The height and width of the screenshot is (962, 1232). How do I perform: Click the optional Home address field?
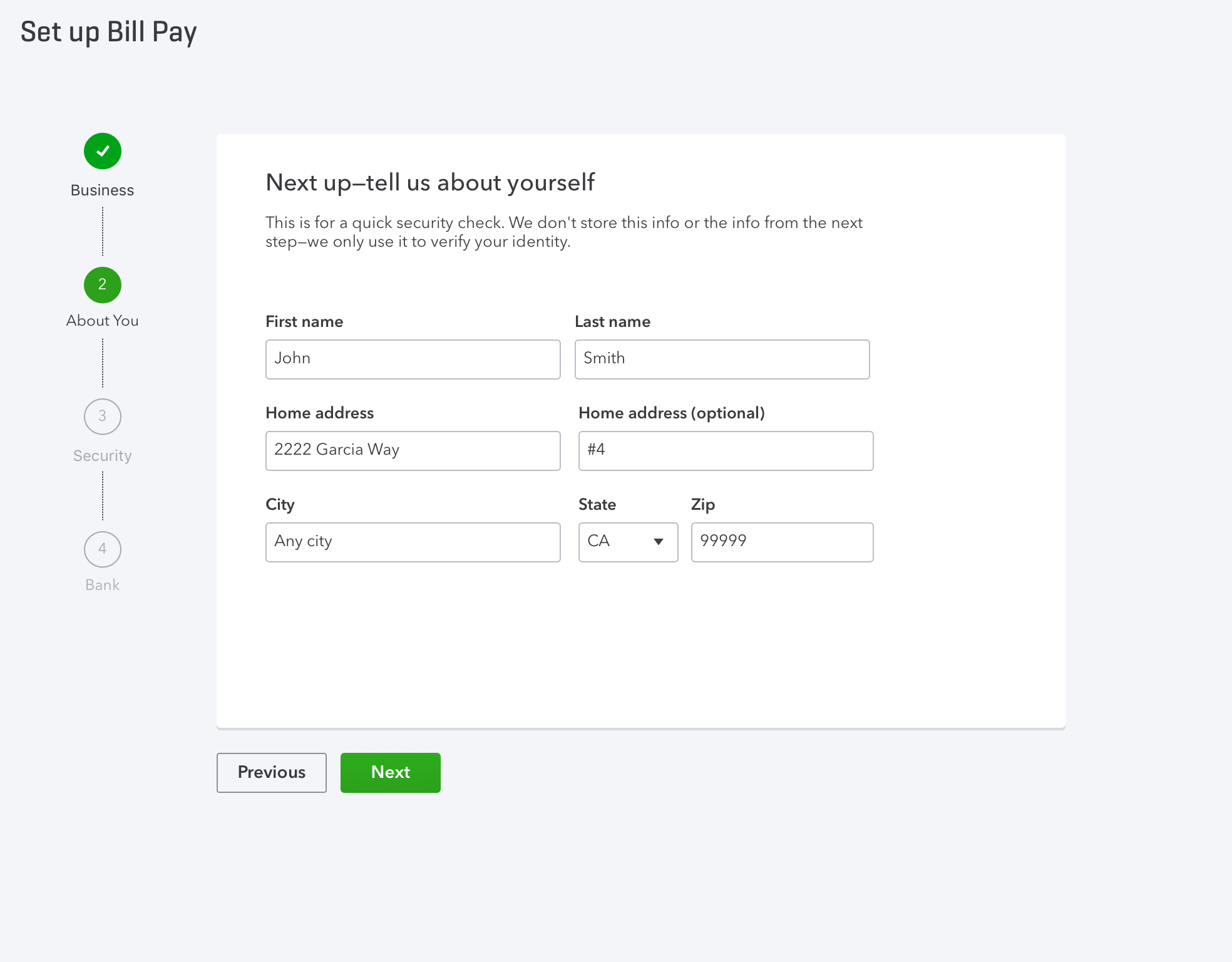(726, 451)
